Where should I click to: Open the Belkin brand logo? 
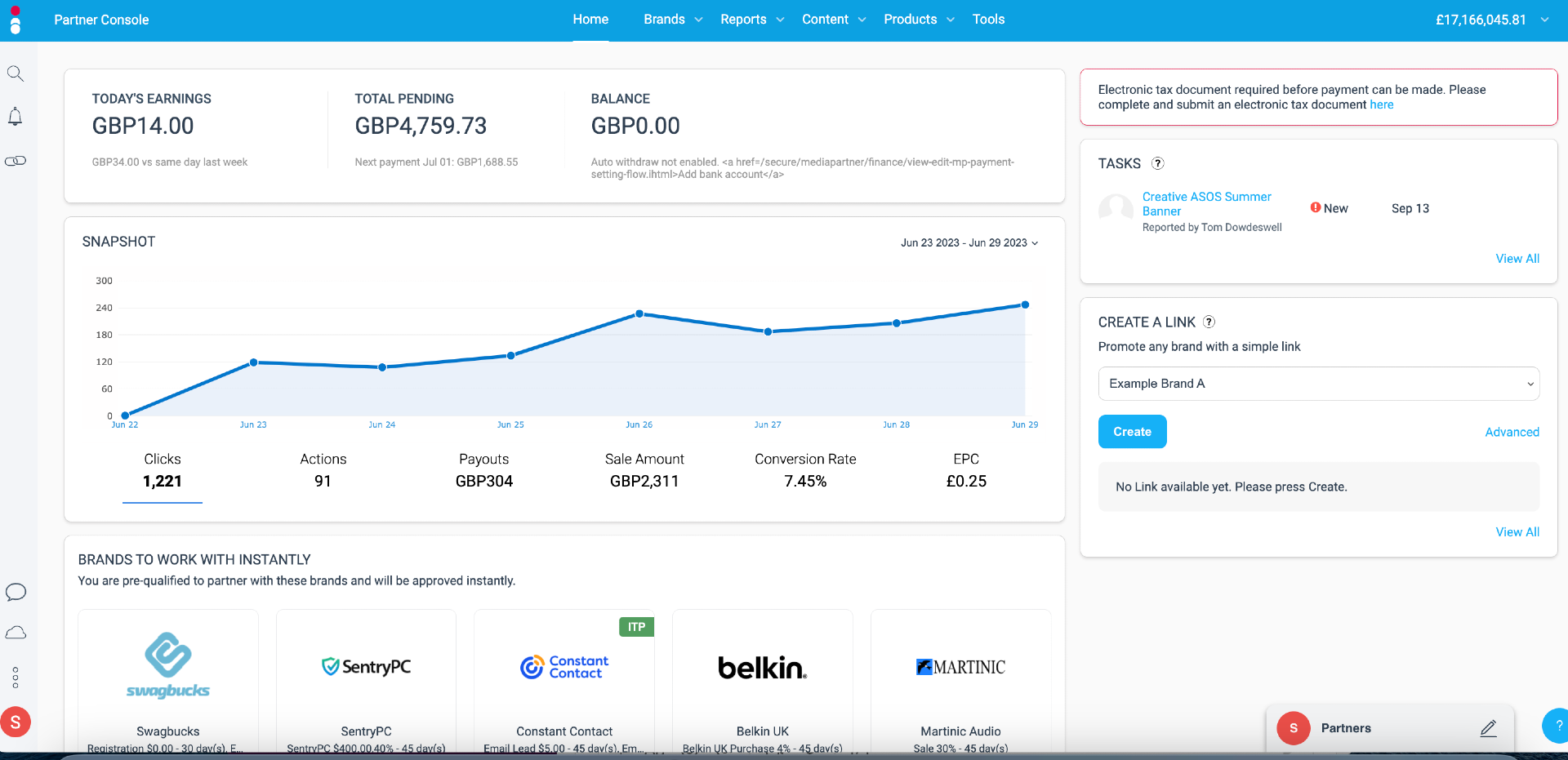coord(763,668)
